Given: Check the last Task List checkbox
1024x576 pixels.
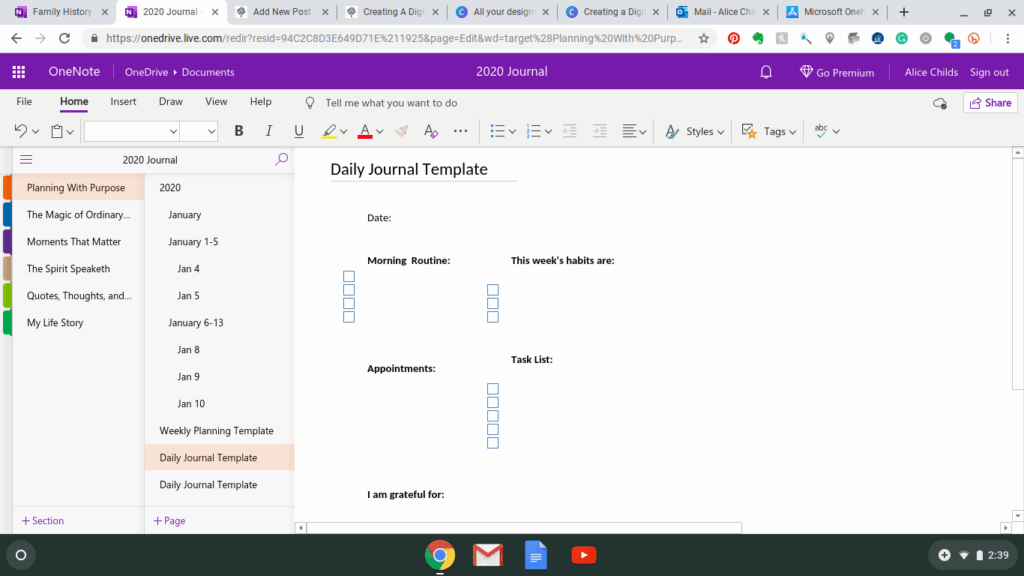Looking at the screenshot, I should click(x=492, y=443).
